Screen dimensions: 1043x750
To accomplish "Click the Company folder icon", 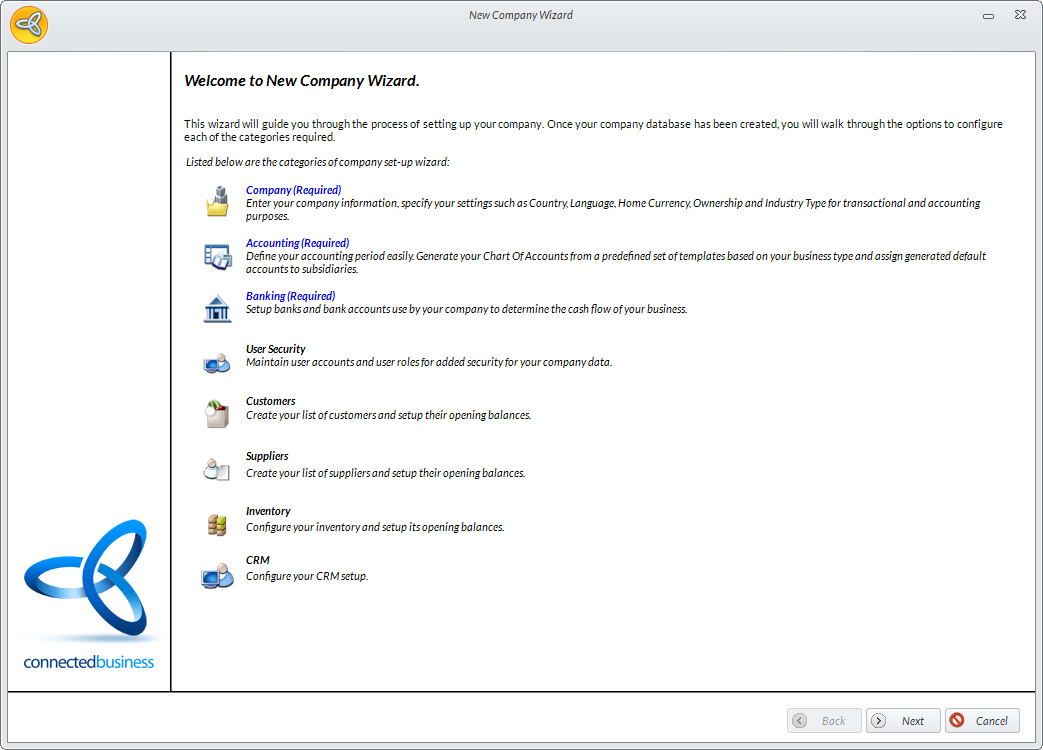I will [217, 202].
